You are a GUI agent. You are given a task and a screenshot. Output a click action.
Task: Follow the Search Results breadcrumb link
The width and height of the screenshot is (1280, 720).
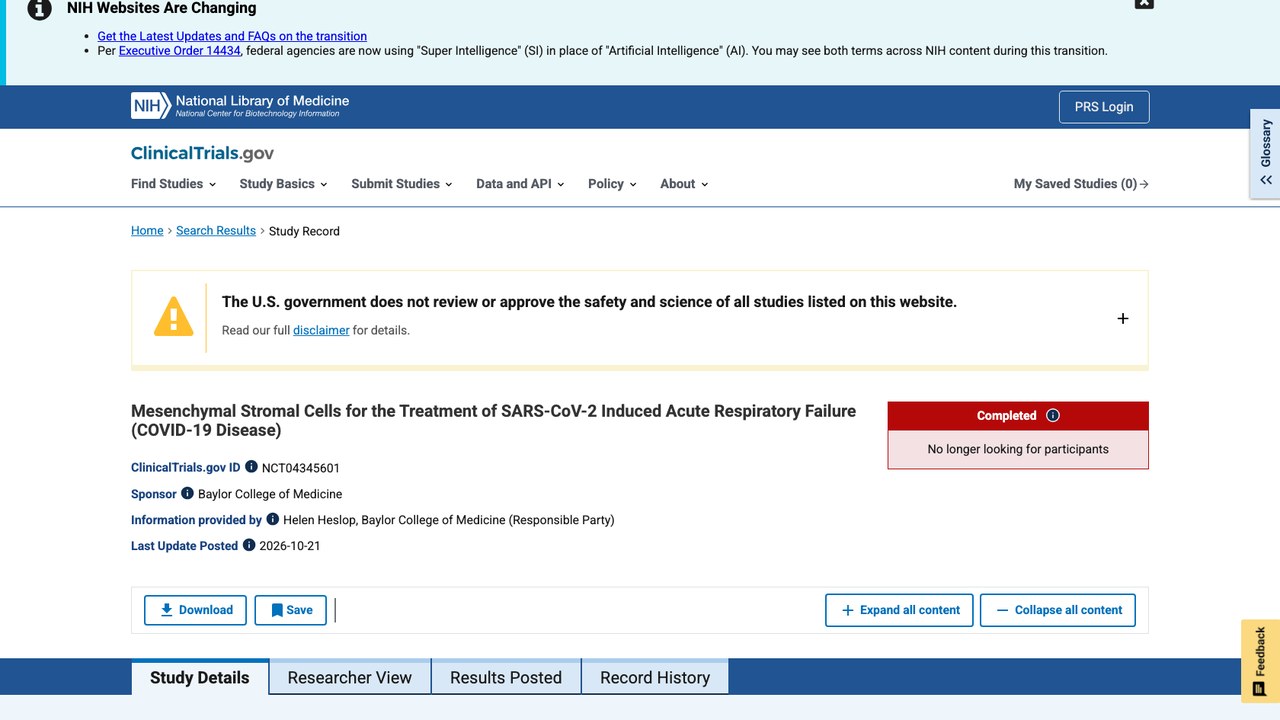216,231
